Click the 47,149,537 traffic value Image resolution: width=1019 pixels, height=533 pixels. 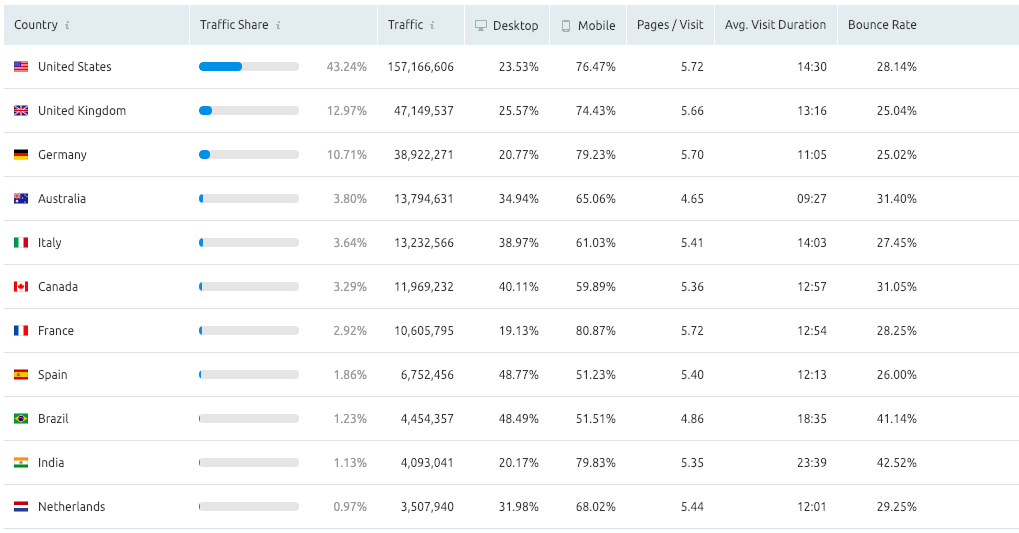[424, 110]
